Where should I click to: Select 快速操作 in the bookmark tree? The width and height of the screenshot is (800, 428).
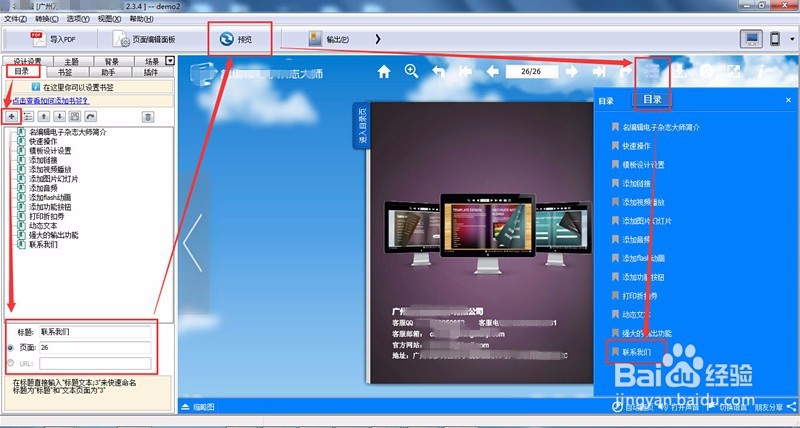43,141
